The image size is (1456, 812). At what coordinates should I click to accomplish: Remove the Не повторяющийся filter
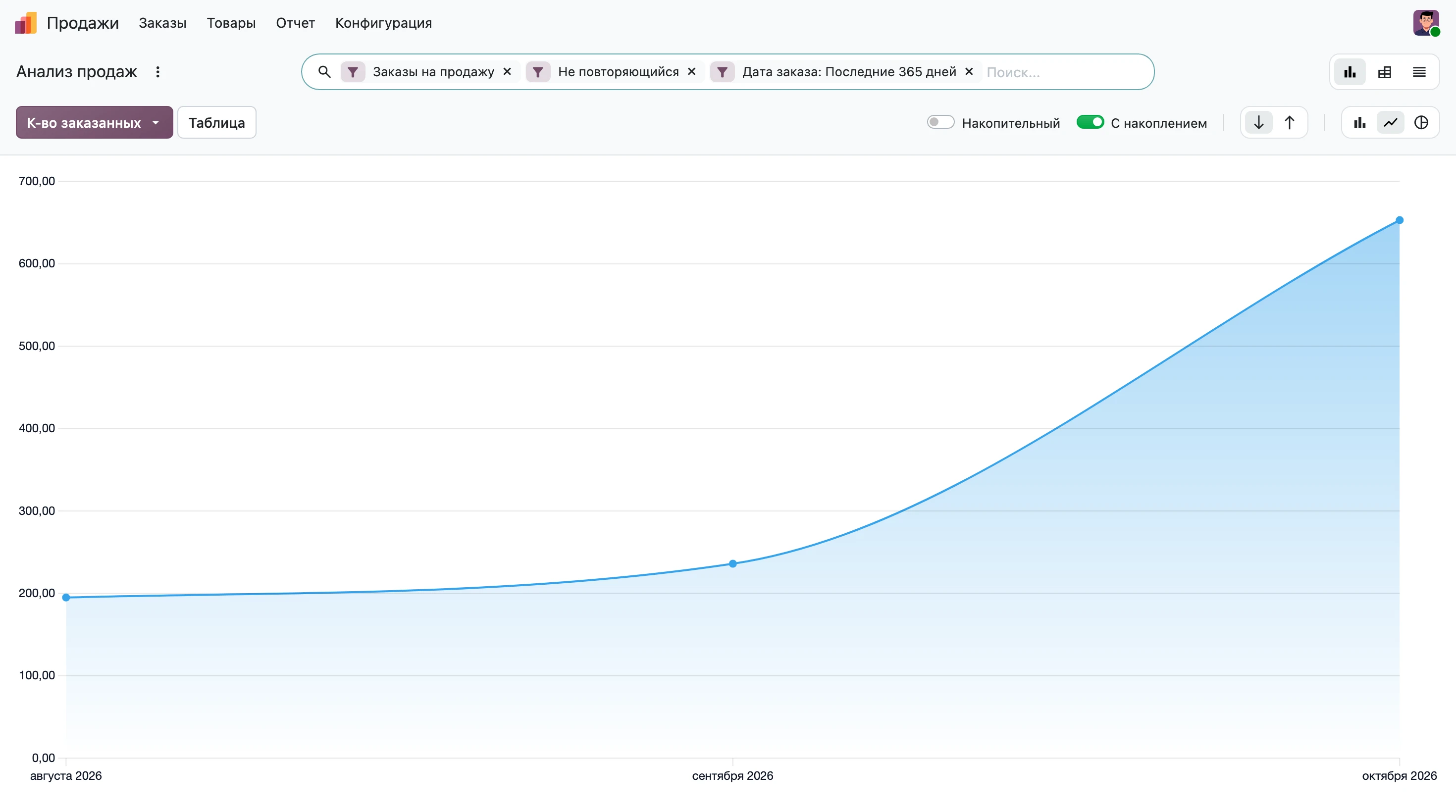click(x=691, y=72)
